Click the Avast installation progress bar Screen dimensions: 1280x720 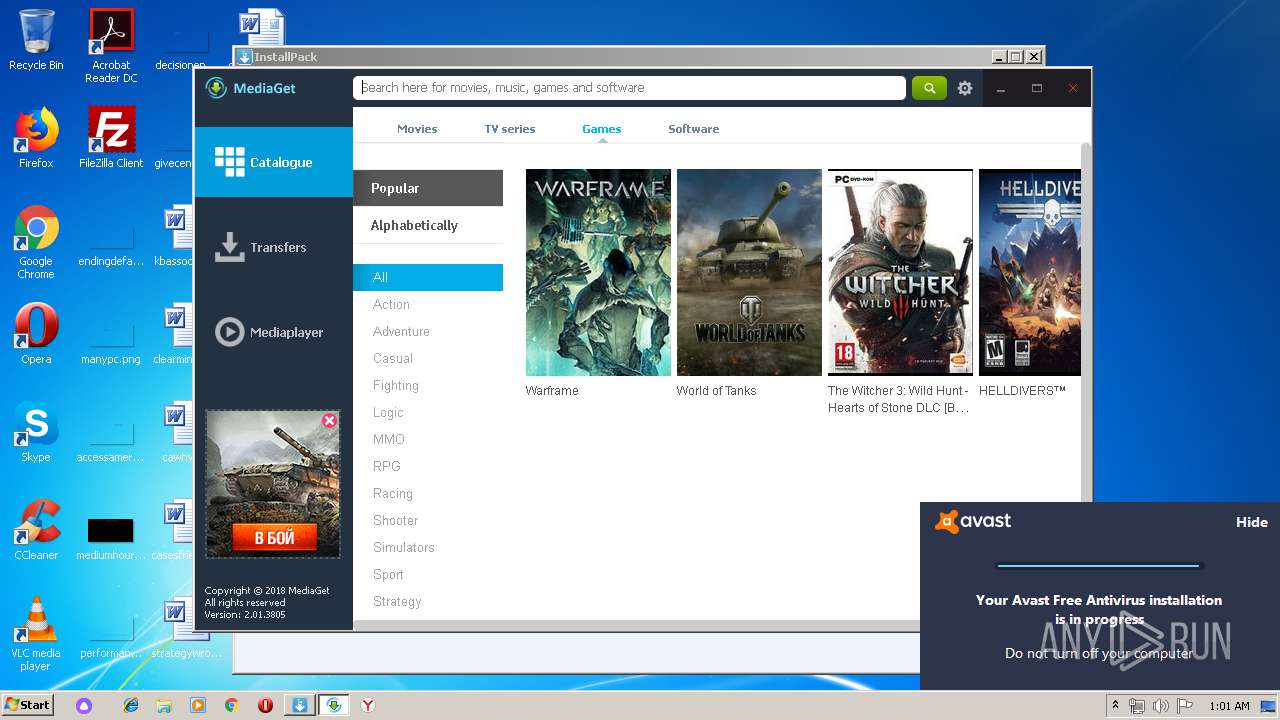pyautogui.click(x=1098, y=566)
